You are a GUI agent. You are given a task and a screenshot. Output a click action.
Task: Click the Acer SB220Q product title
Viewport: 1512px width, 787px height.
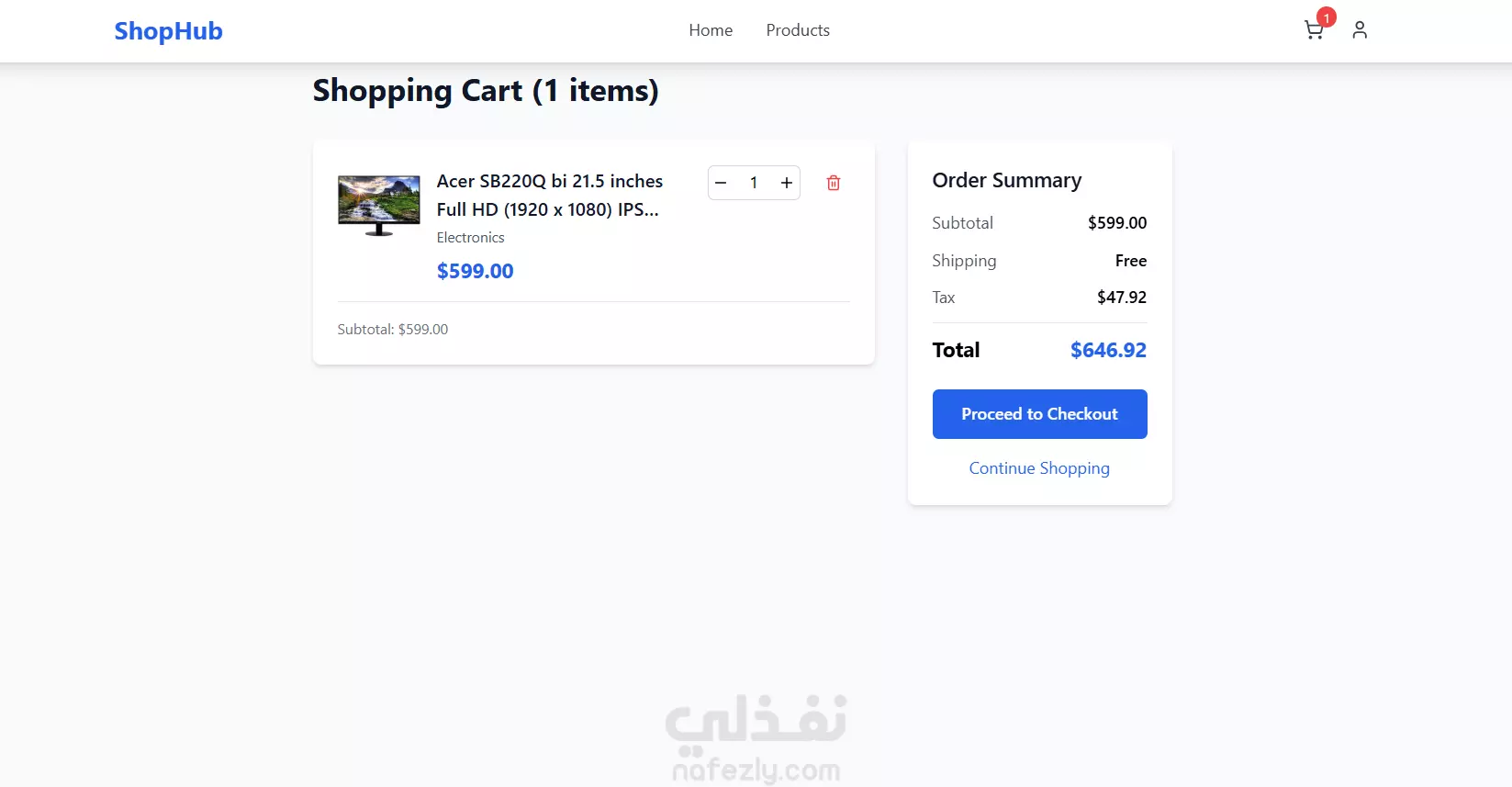tap(549, 195)
